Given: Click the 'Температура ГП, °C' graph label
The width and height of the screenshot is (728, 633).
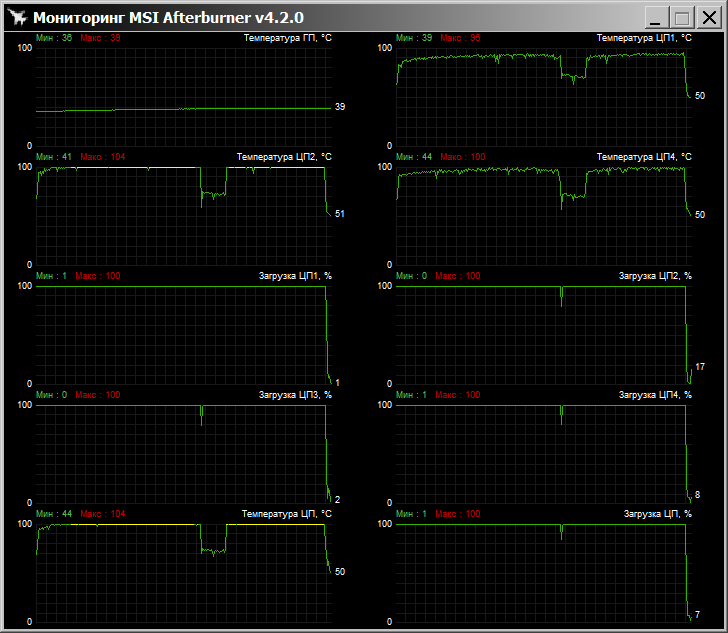Looking at the screenshot, I should 288,38.
